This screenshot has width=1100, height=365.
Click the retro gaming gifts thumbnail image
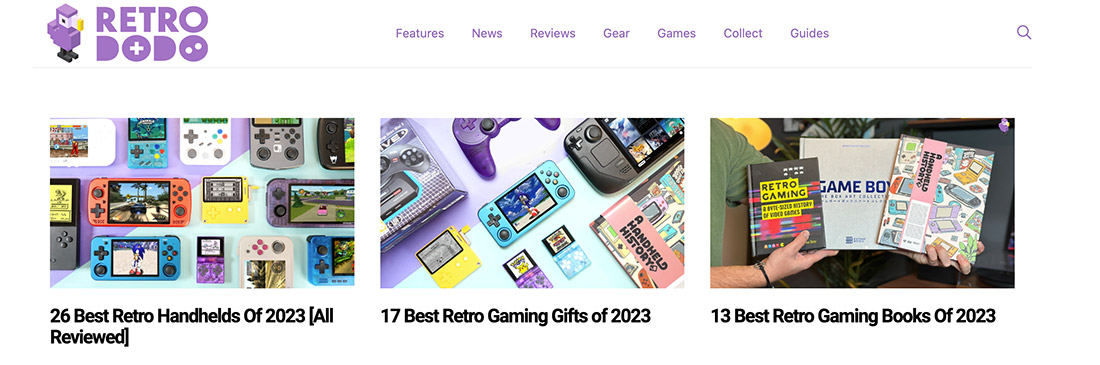tap(532, 203)
